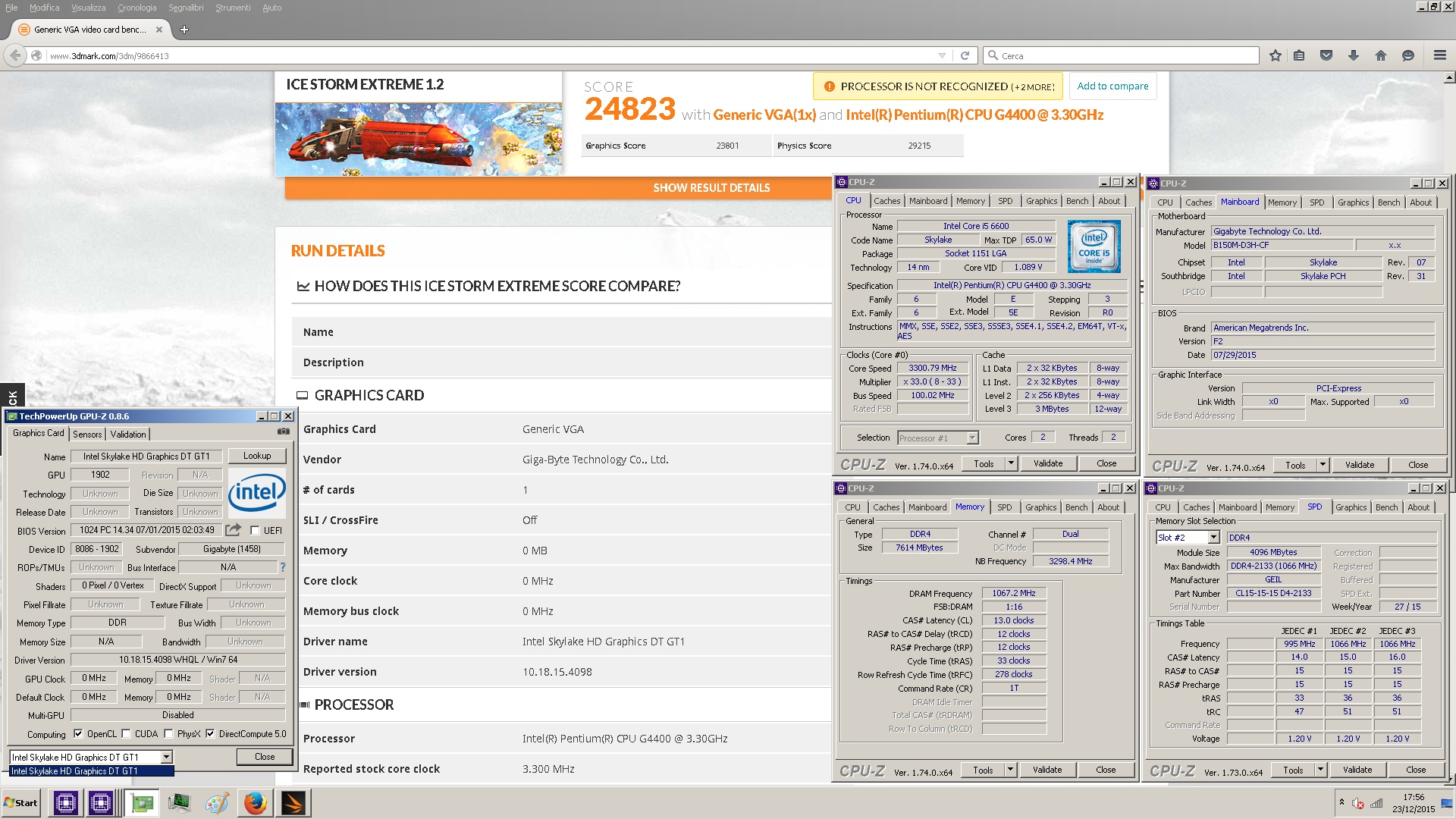Open the Processor #1 selection dropdown
The width and height of the screenshot is (1456, 819).
click(972, 438)
